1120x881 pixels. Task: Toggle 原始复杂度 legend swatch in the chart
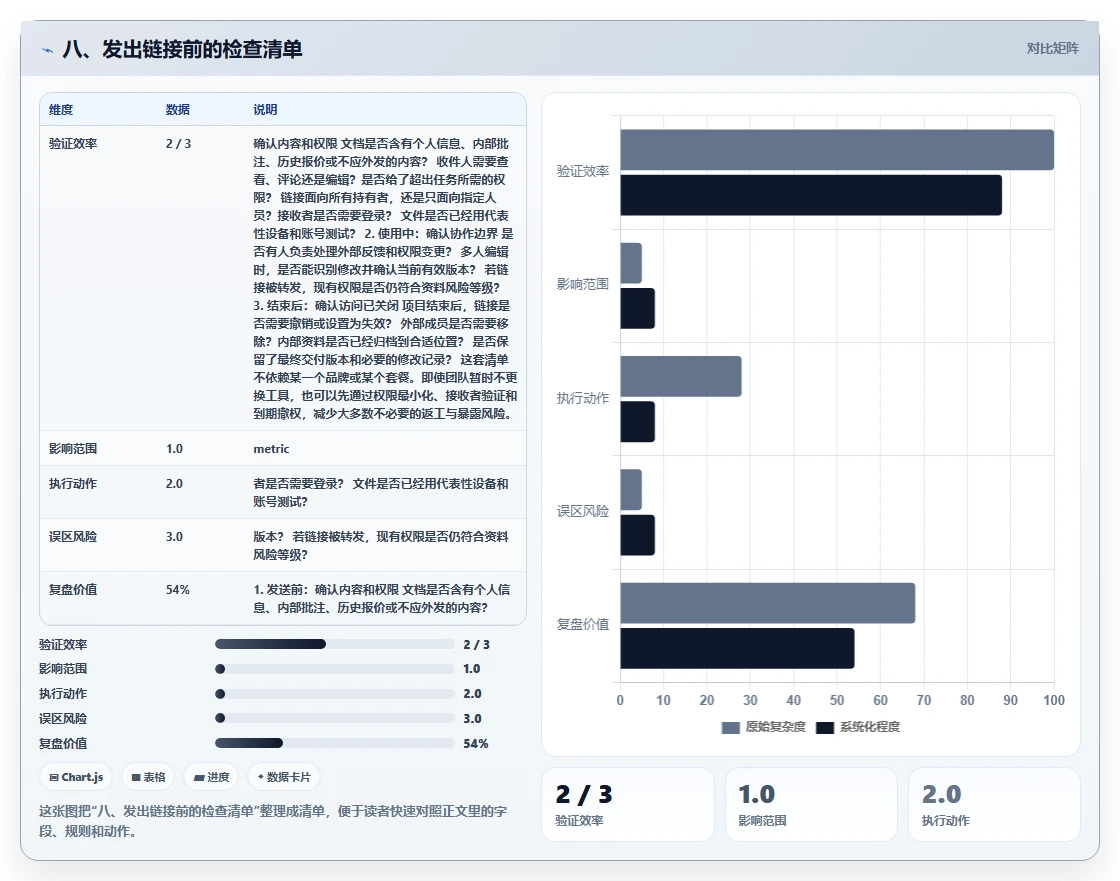730,727
